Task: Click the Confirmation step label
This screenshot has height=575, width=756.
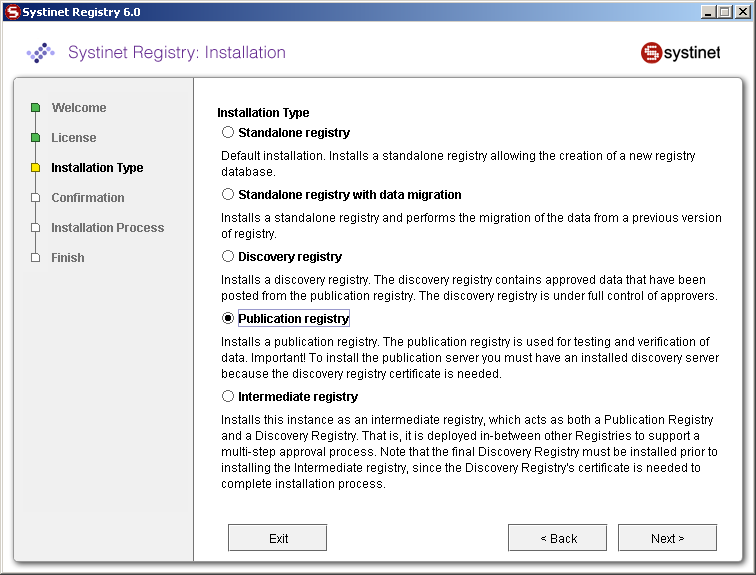Action: click(88, 198)
